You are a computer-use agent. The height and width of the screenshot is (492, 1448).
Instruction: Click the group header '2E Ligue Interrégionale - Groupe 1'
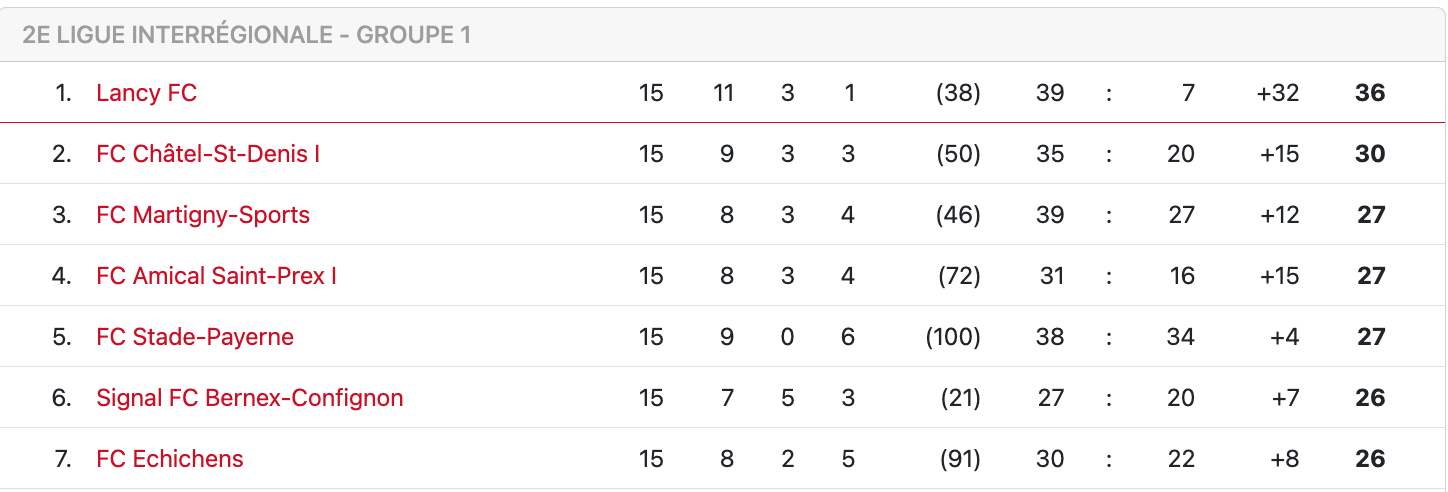coord(246,35)
